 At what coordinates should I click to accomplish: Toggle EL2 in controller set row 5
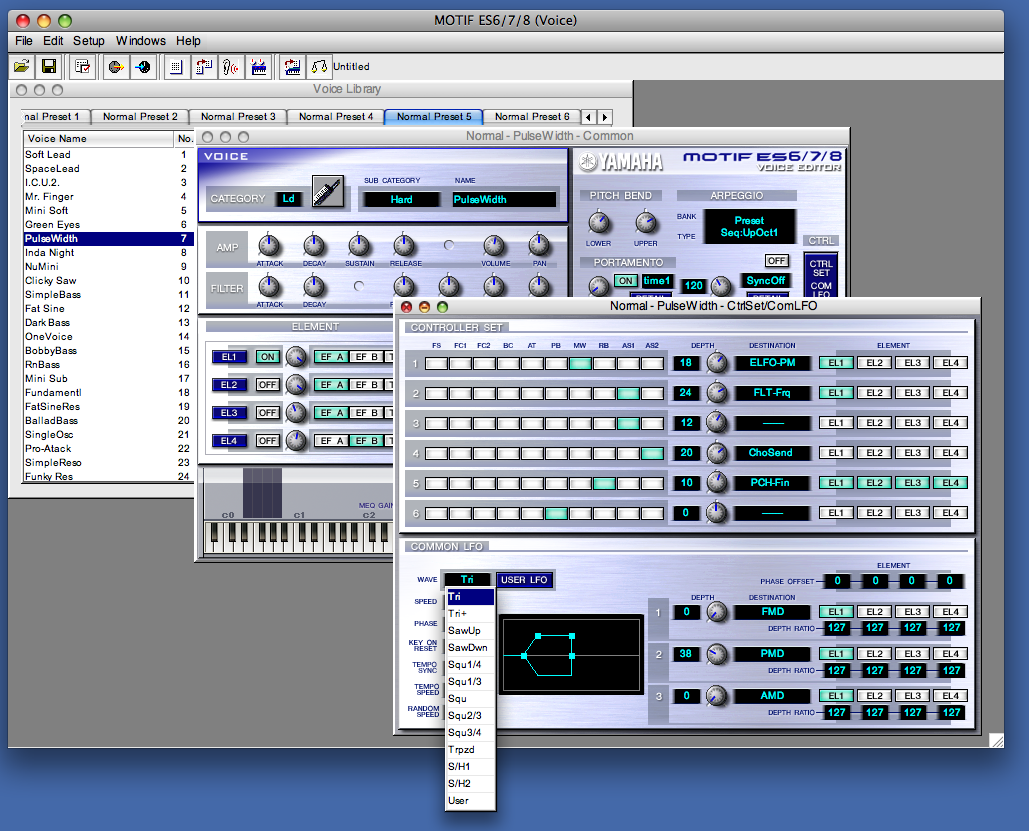(874, 482)
